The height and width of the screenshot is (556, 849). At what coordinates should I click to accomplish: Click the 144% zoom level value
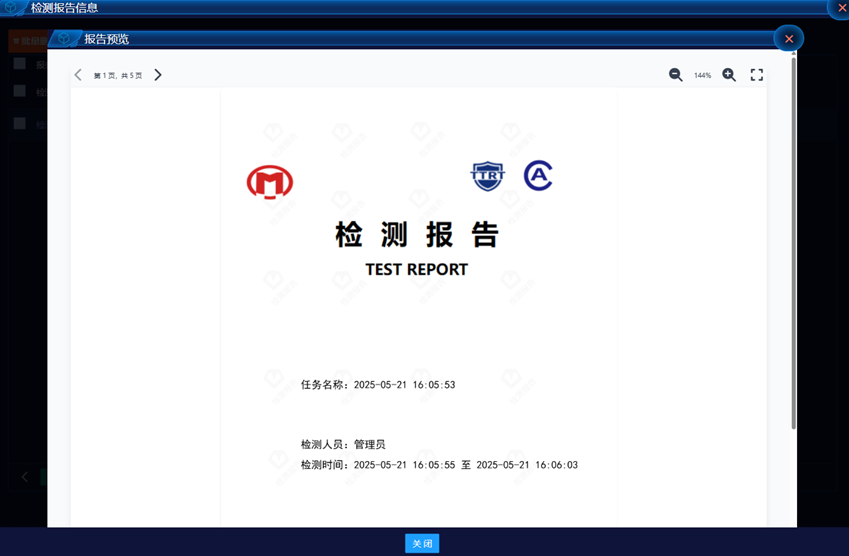[x=702, y=75]
